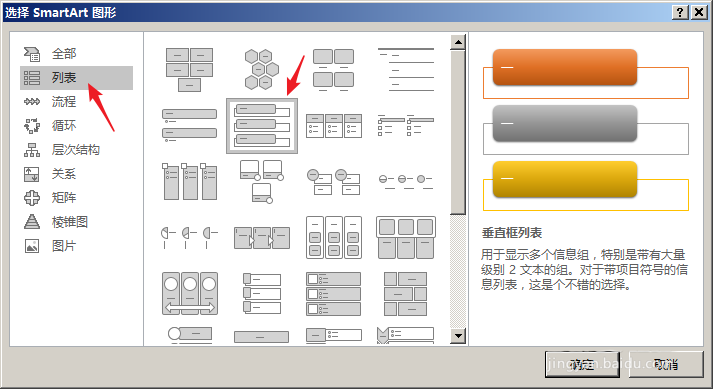Click the layout gallery scrollbar thumb
The image size is (713, 389).
[458, 132]
